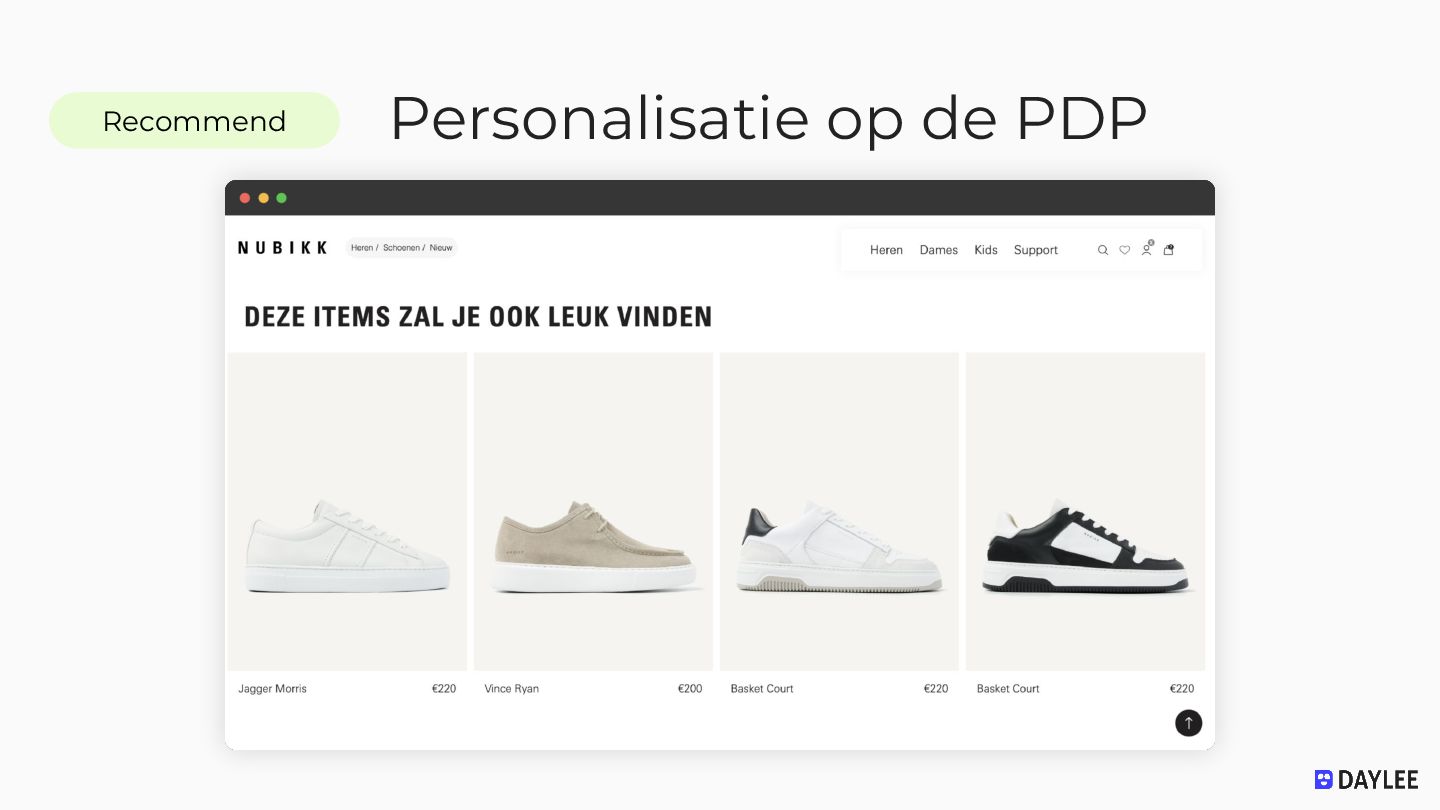Image resolution: width=1440 pixels, height=810 pixels.
Task: Open the Dames menu
Action: click(939, 250)
